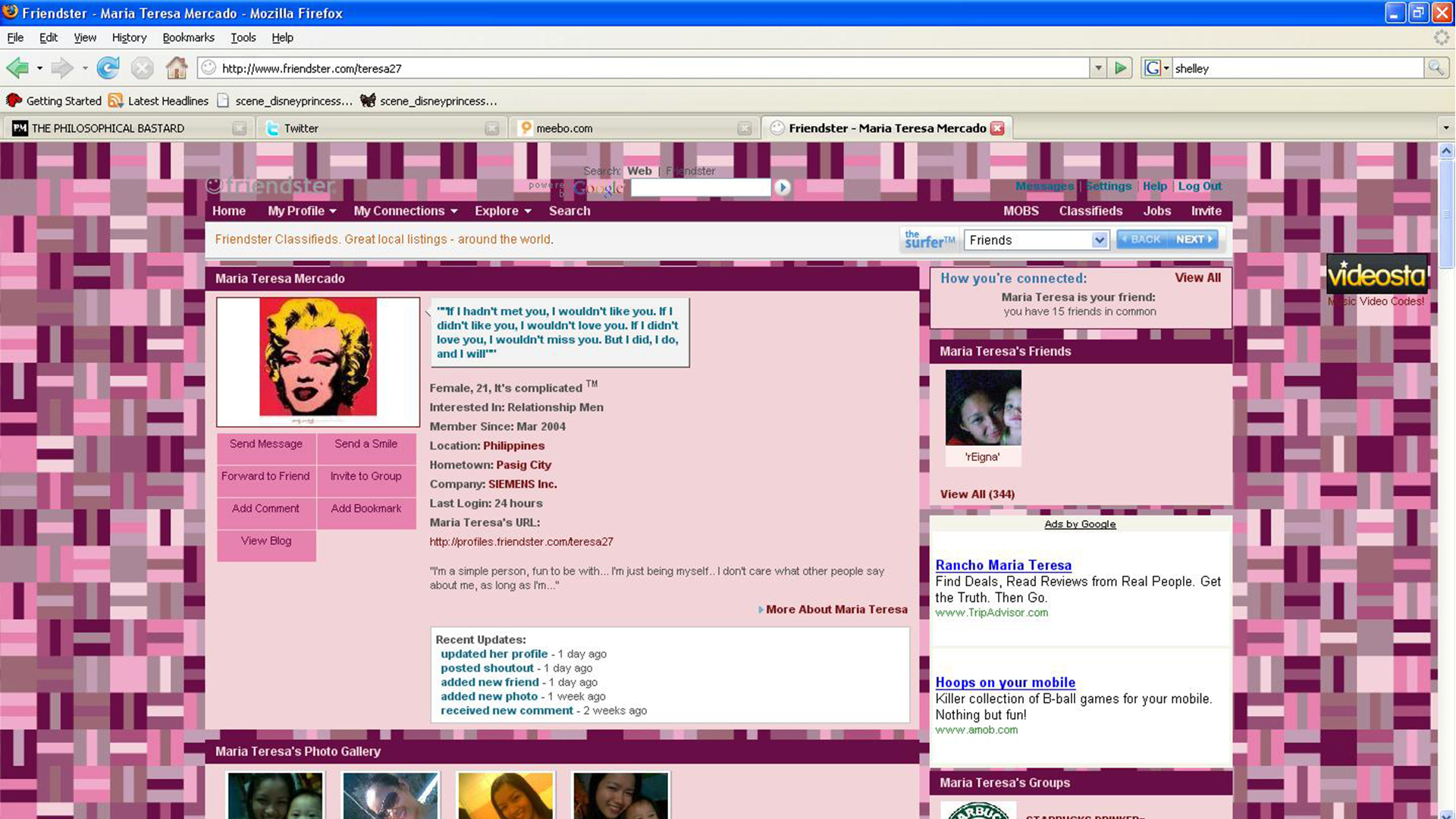This screenshot has width=1456, height=819.
Task: Click the search magnifier icon in Firefox search box
Action: click(x=1436, y=68)
